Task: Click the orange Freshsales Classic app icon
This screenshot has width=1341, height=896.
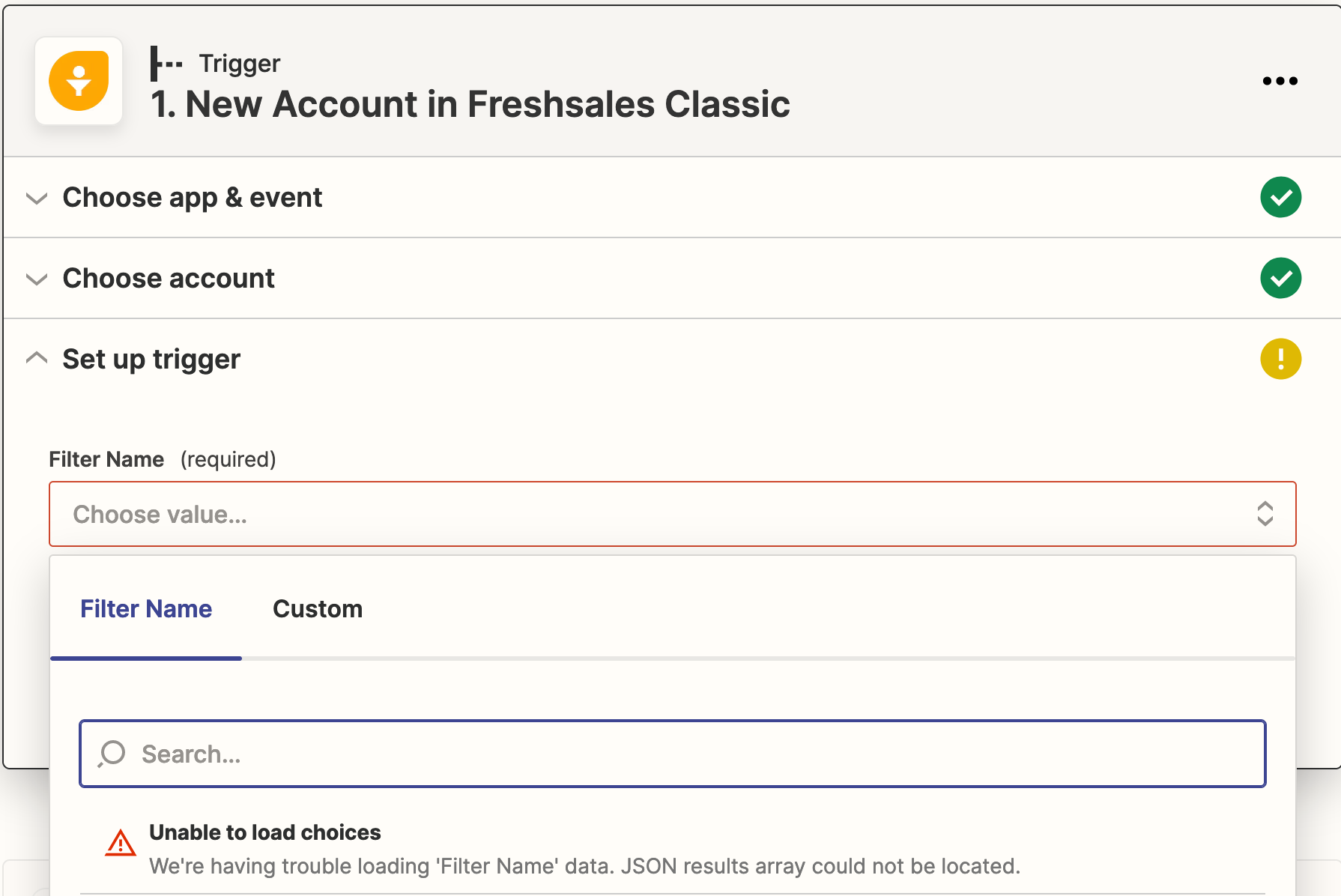Action: pos(79,81)
